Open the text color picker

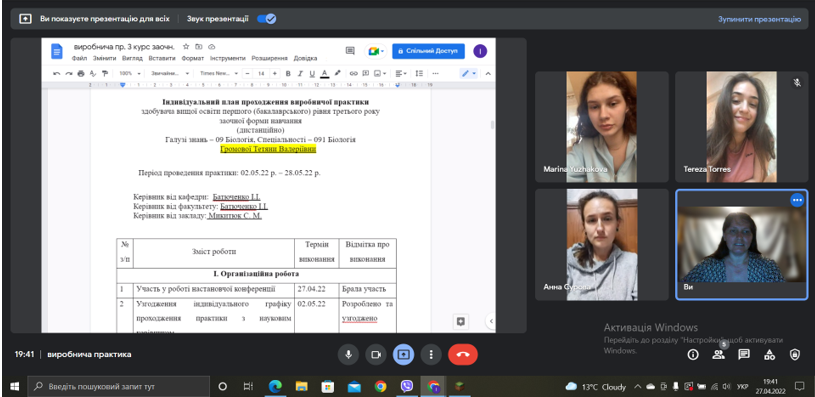coord(324,73)
